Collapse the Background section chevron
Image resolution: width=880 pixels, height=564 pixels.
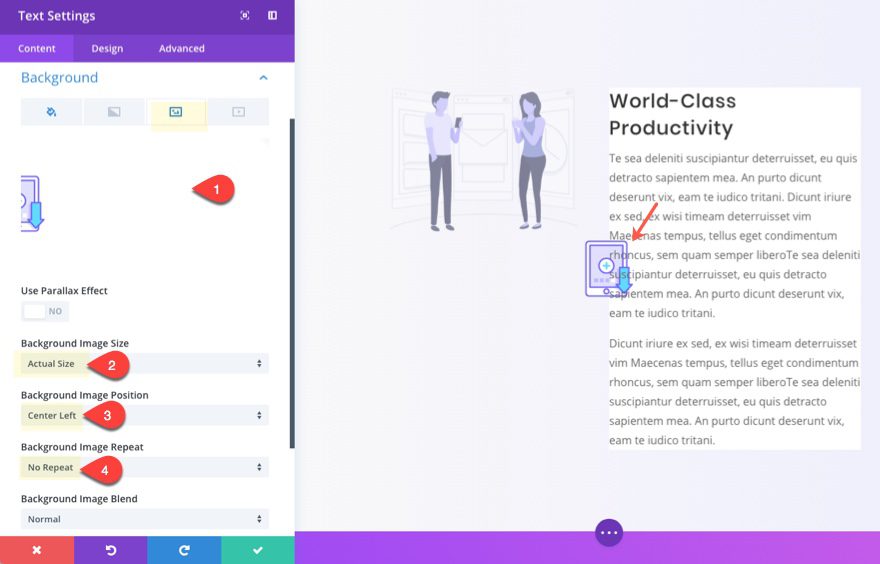pyautogui.click(x=263, y=78)
